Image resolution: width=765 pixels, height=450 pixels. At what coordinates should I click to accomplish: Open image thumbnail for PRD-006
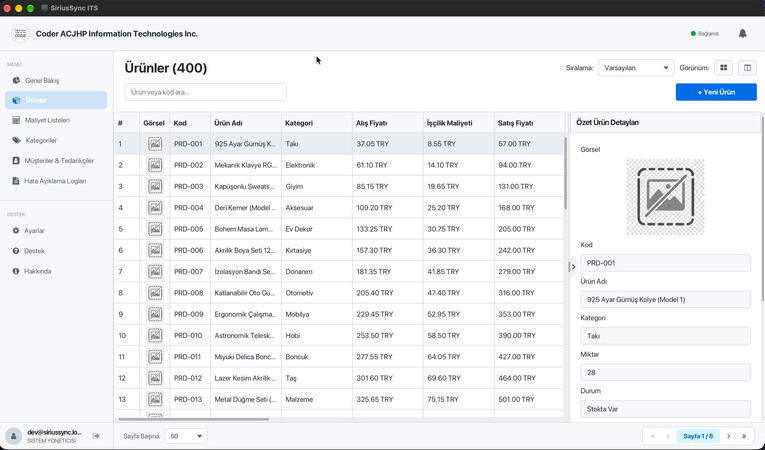pyautogui.click(x=155, y=250)
